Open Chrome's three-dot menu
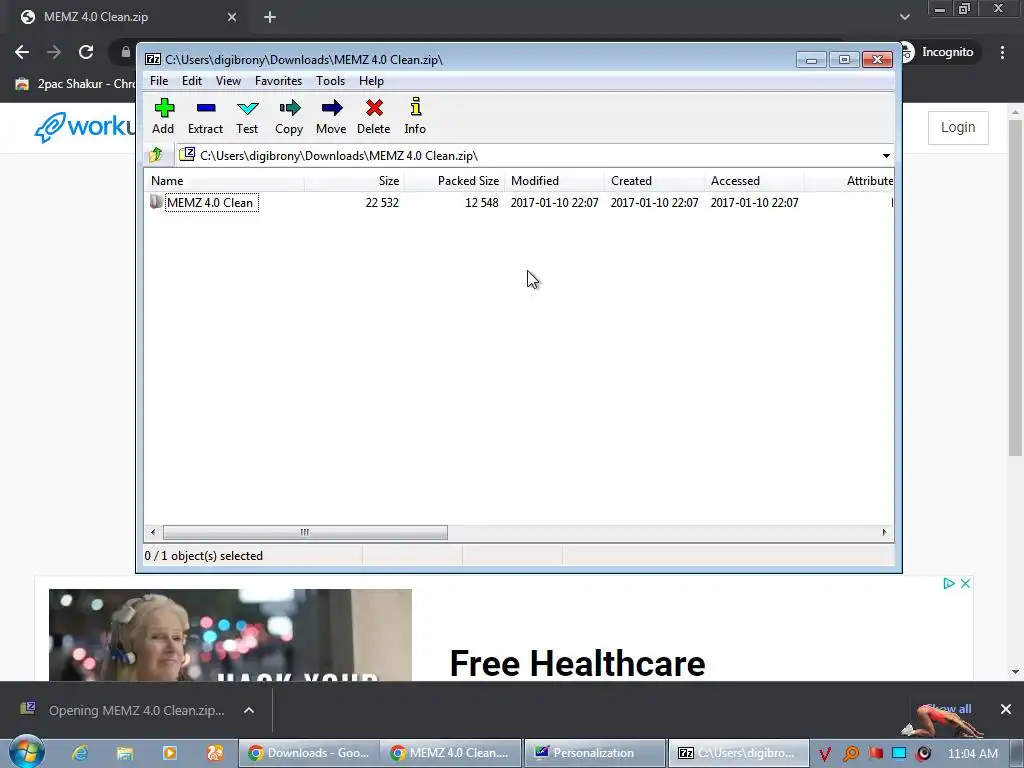1024x768 pixels. [x=1002, y=52]
